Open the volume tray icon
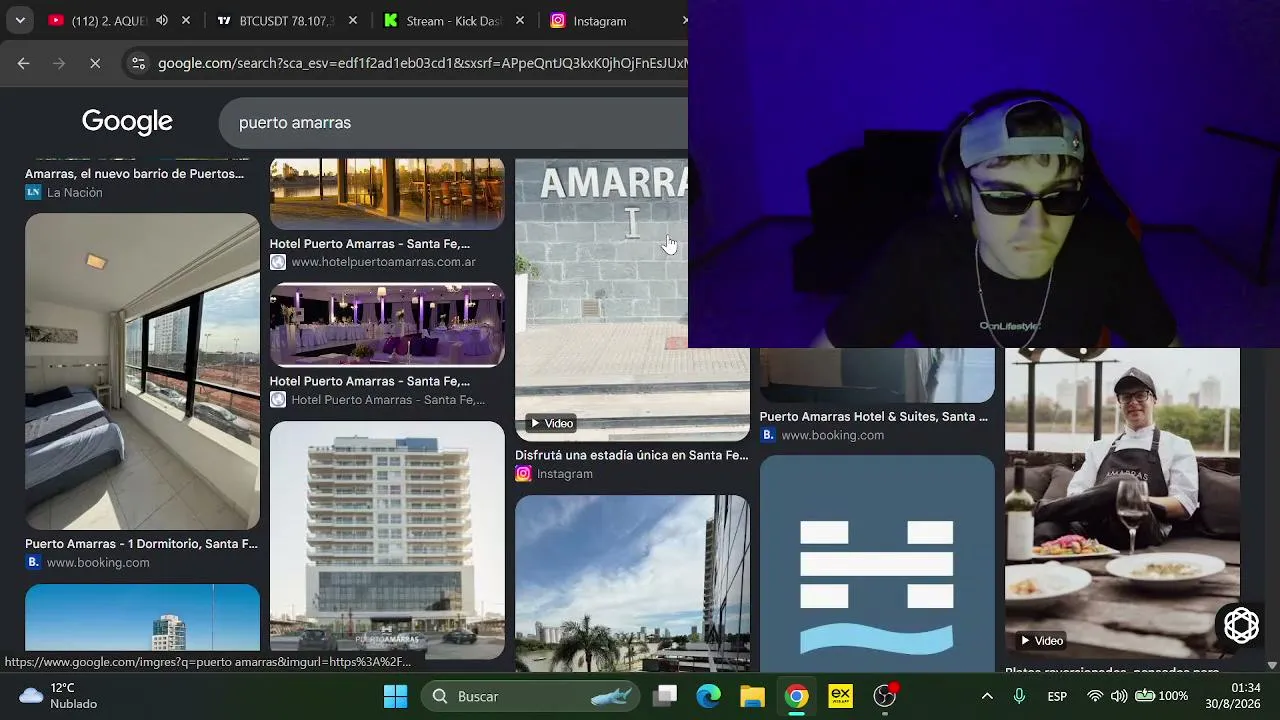The height and width of the screenshot is (720, 1280). tap(1119, 696)
